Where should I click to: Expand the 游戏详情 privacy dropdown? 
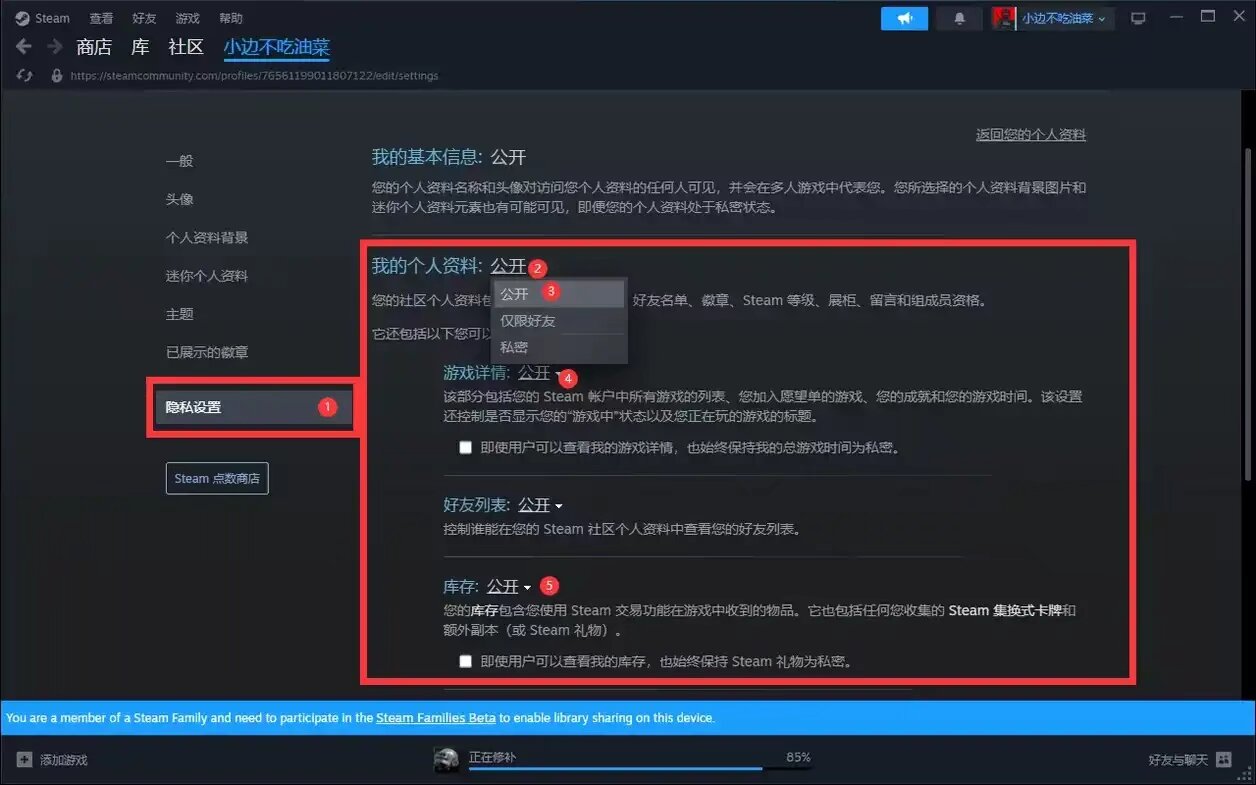[x=540, y=373]
